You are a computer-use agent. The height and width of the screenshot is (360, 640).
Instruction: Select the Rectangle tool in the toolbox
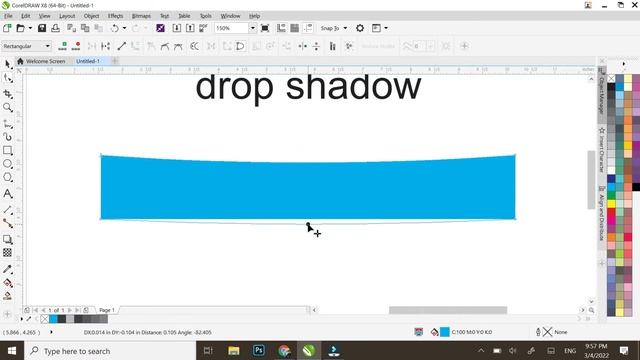pyautogui.click(x=8, y=150)
